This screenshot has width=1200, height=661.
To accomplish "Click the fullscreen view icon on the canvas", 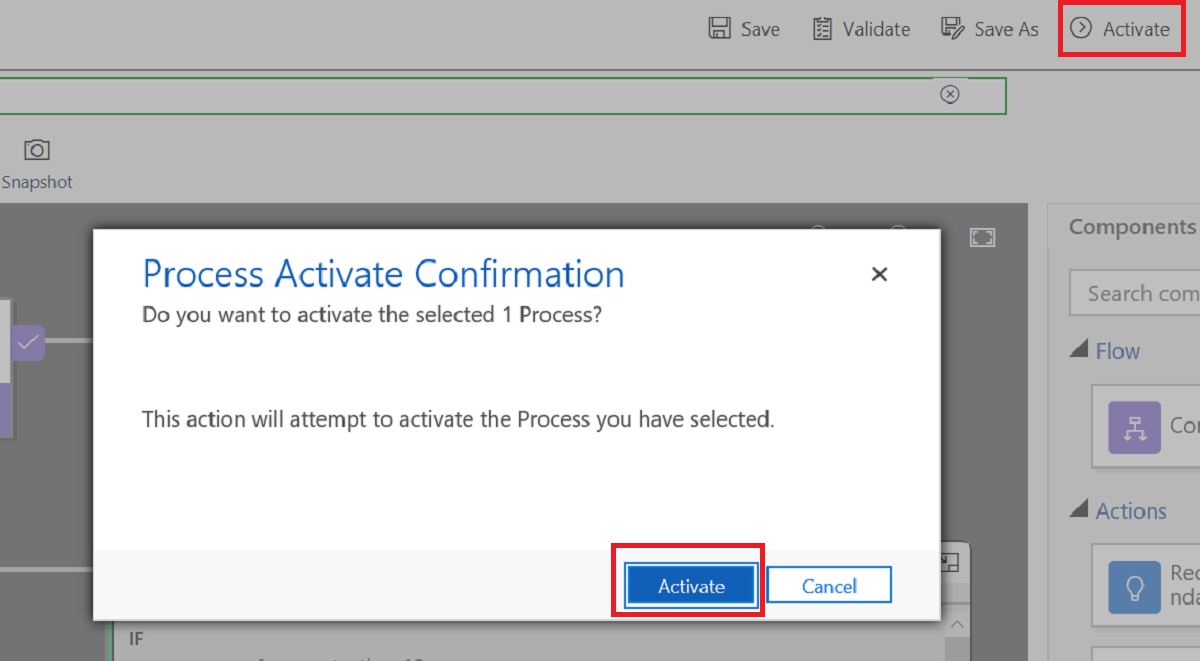I will (982, 237).
